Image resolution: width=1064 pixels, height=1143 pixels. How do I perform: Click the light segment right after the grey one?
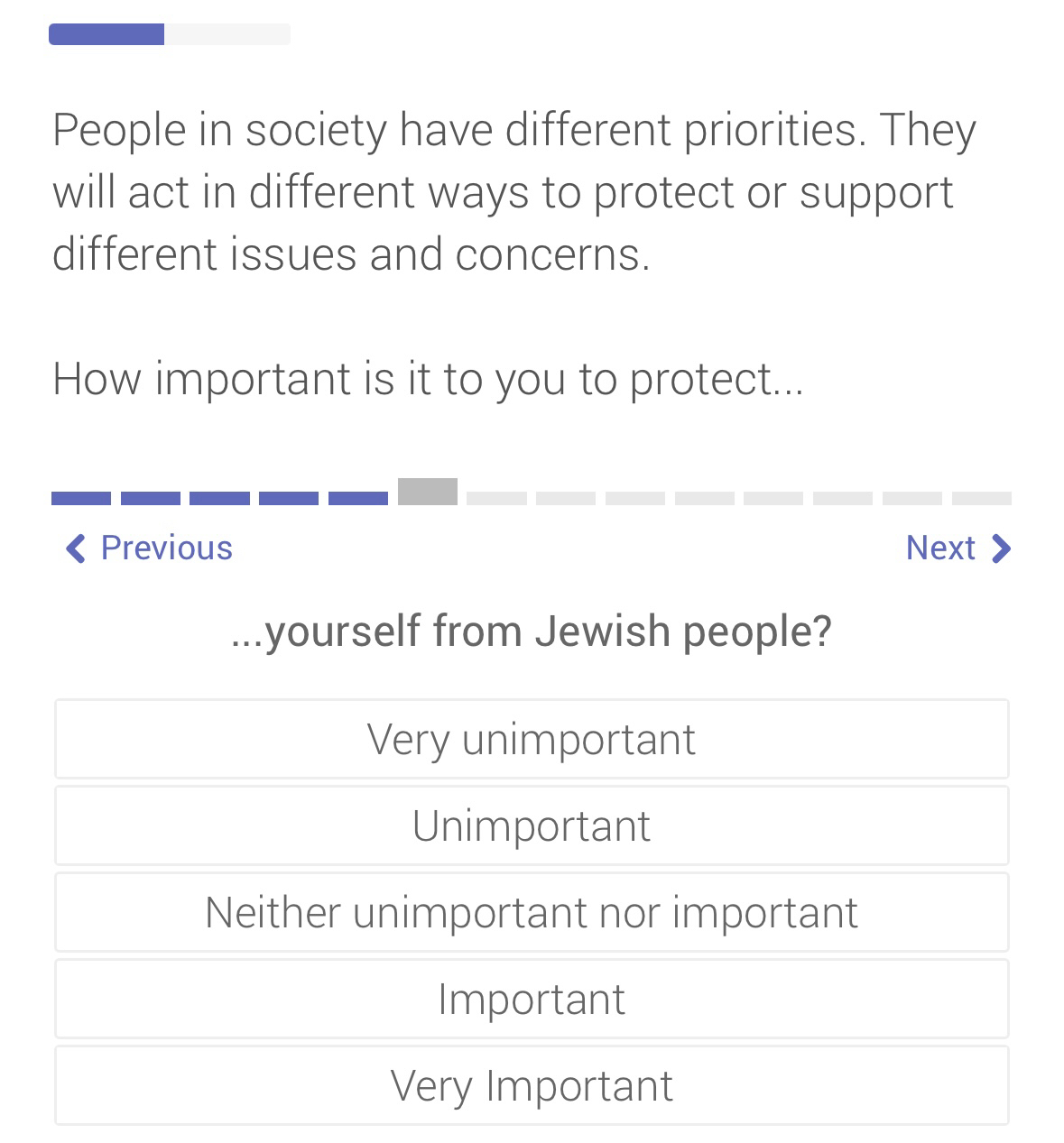[496, 498]
